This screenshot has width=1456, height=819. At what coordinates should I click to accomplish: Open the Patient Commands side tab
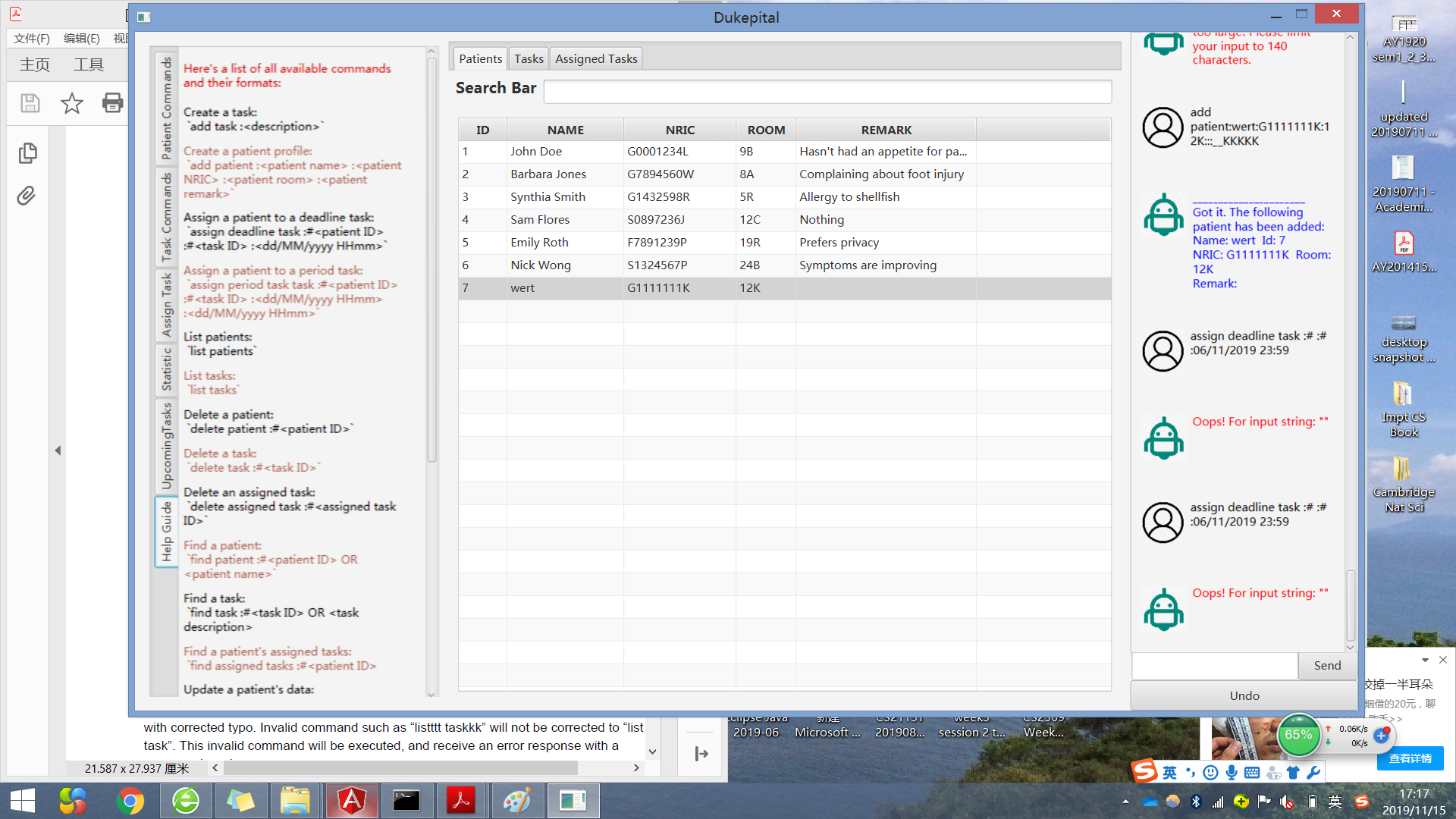[x=166, y=107]
